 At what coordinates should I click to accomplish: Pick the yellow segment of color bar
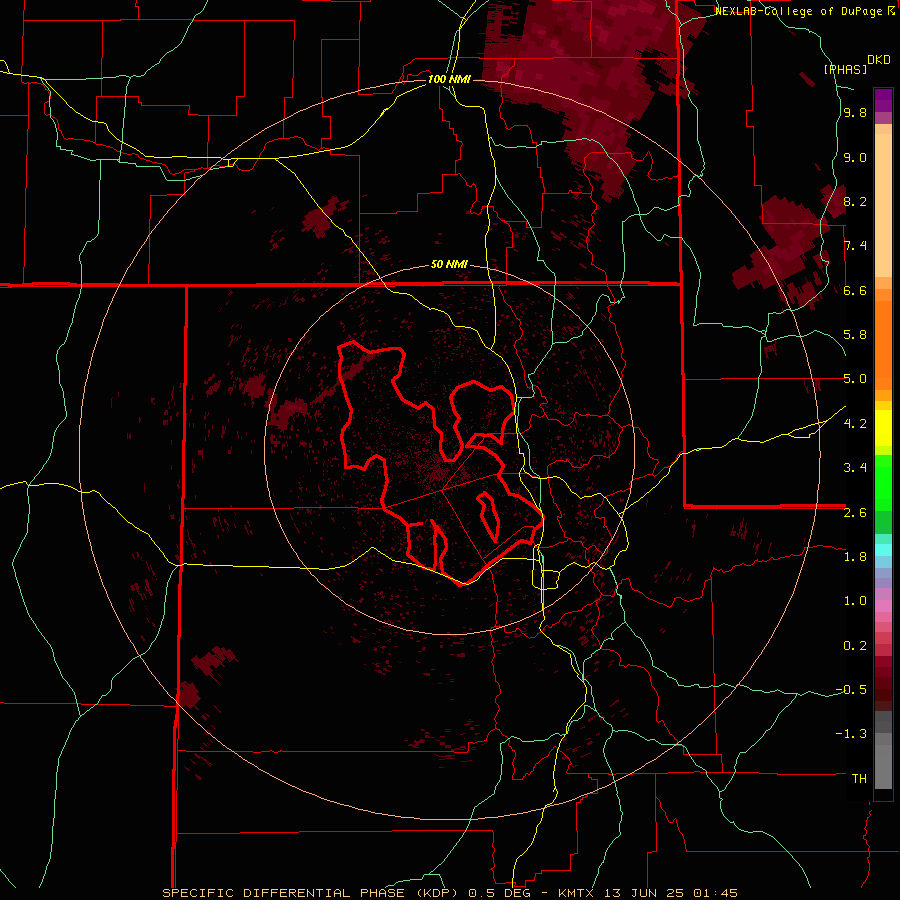pyautogui.click(x=883, y=428)
